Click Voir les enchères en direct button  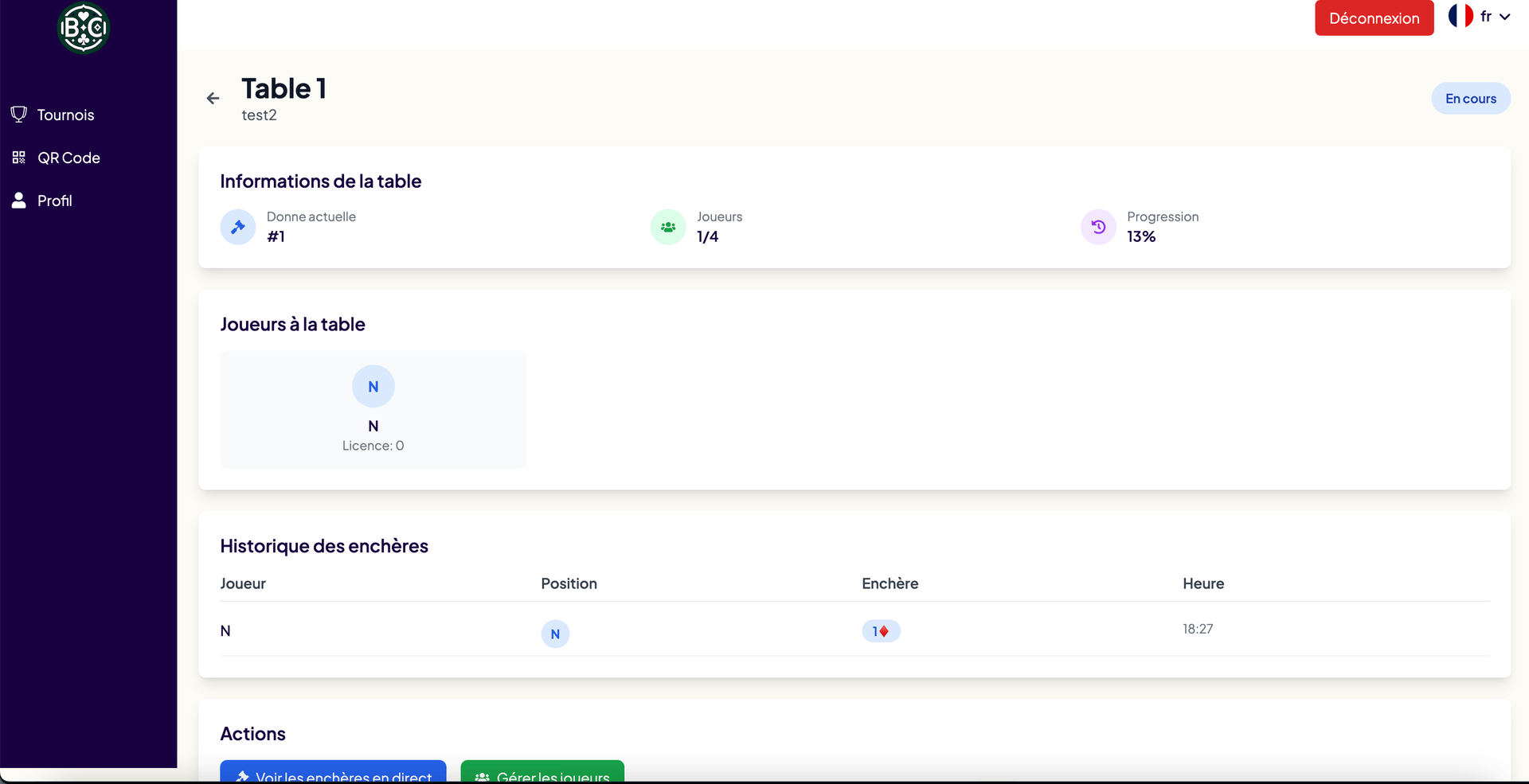coord(333,772)
